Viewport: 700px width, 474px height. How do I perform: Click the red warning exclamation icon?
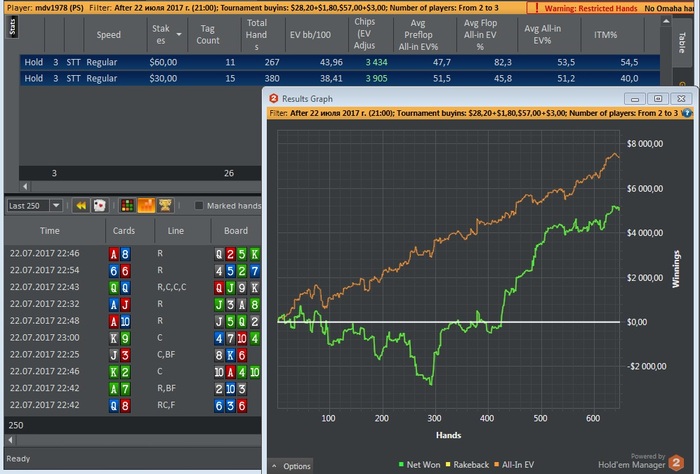536,8
